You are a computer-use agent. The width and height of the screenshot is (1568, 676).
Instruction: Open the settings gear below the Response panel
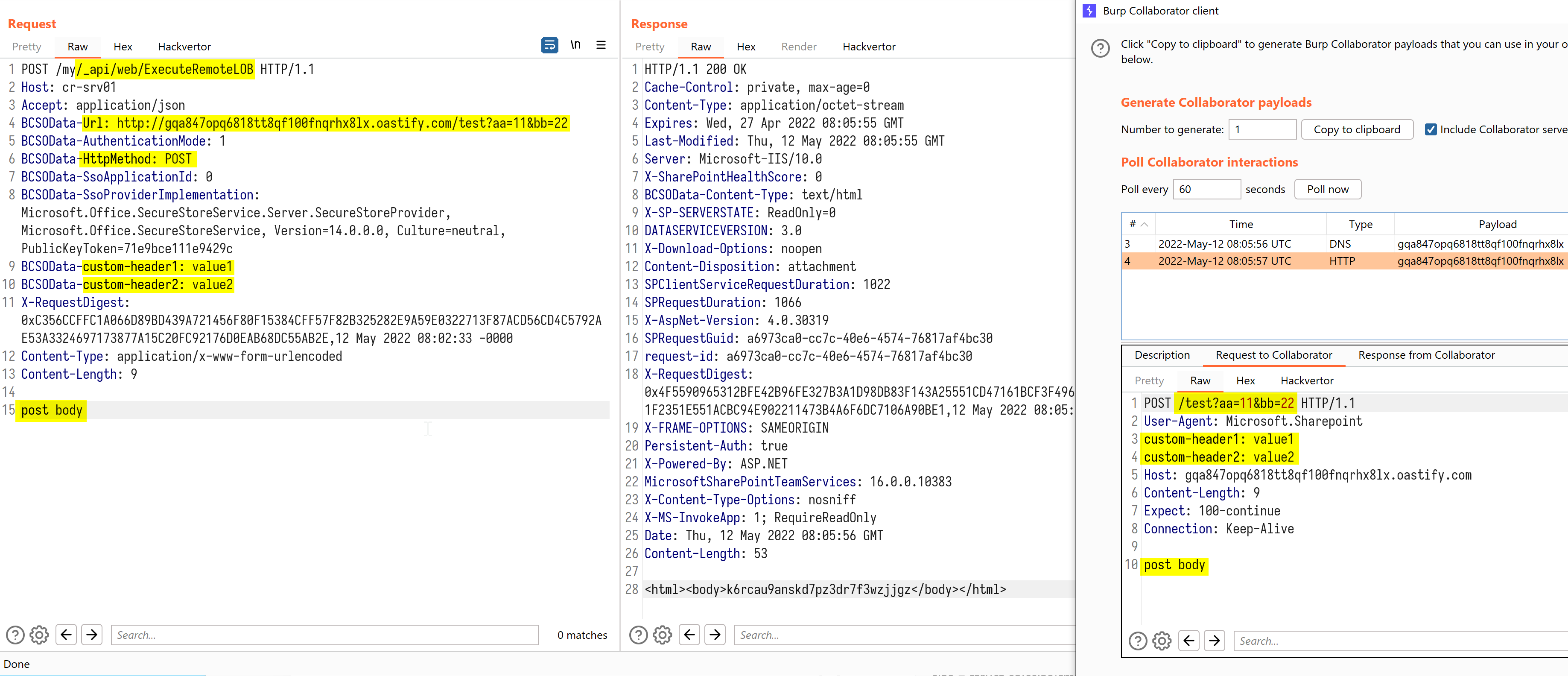pyautogui.click(x=662, y=635)
